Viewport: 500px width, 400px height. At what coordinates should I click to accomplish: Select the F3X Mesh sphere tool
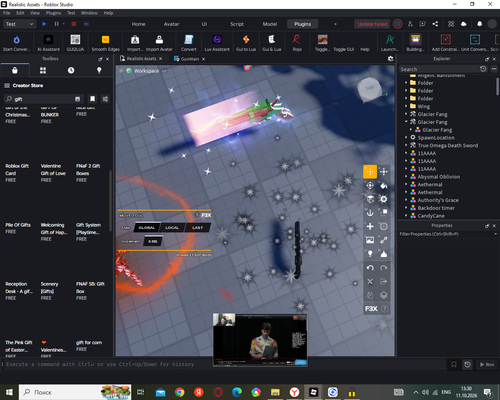[384, 226]
